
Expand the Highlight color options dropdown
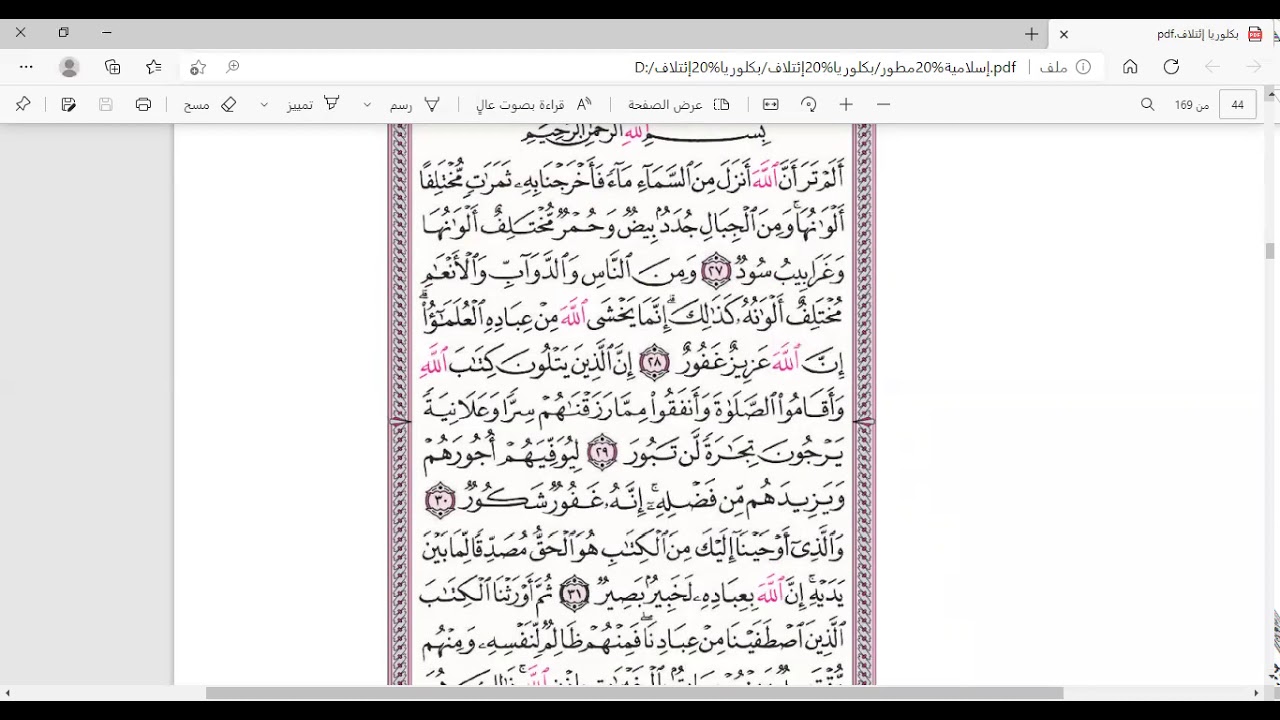tap(264, 104)
